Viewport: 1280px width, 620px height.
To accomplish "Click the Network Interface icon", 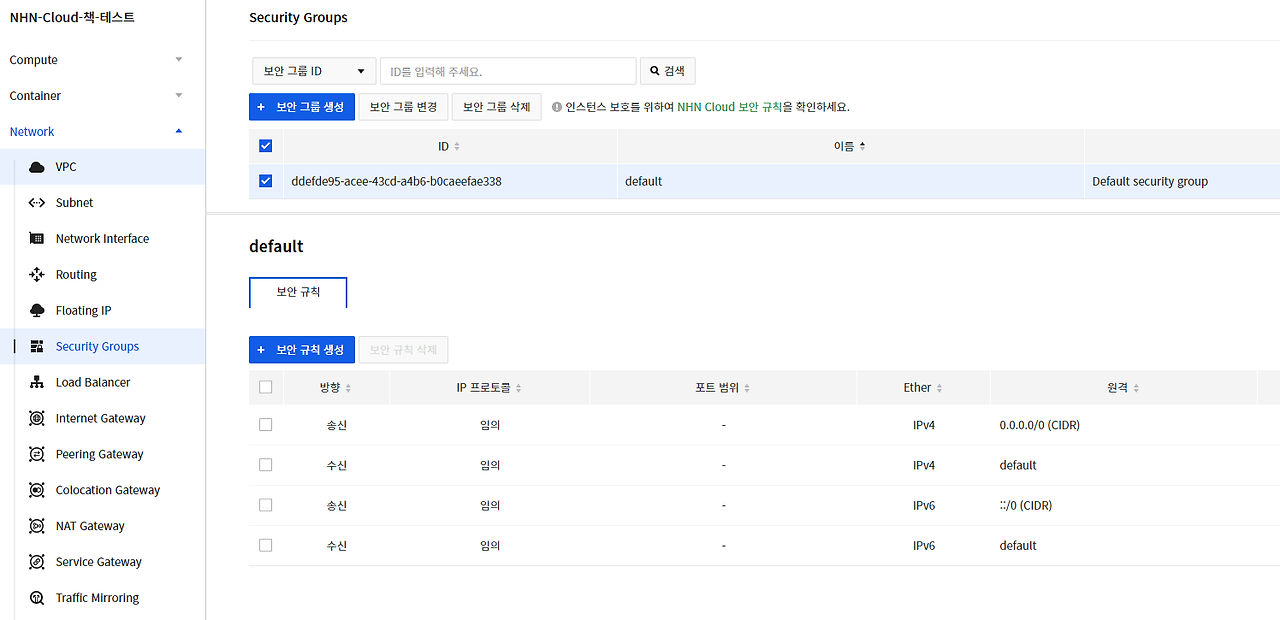I will pos(34,238).
